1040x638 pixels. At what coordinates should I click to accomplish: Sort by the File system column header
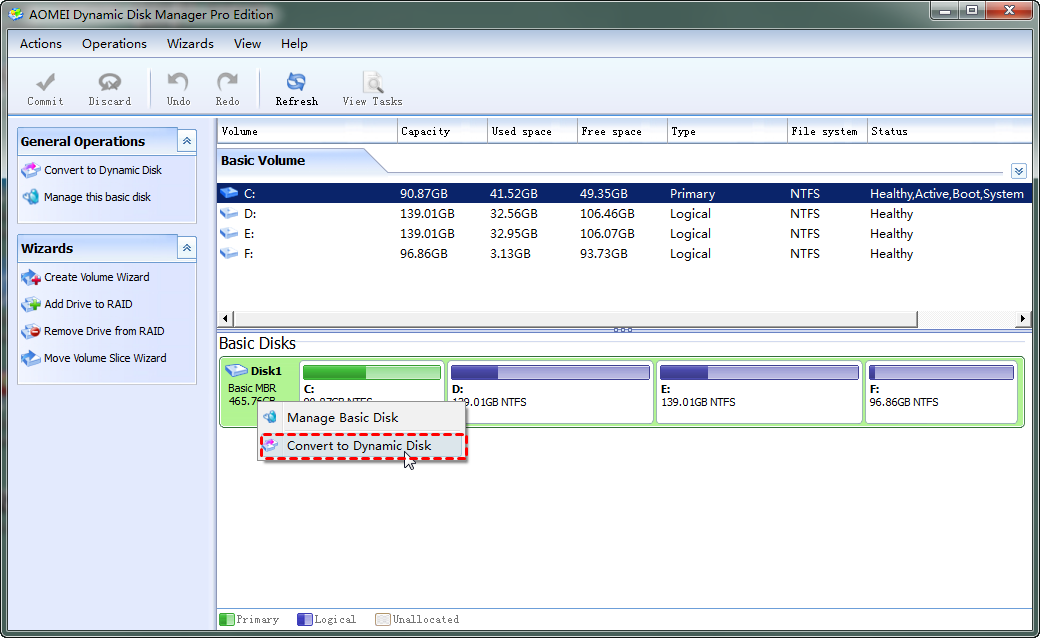(x=827, y=131)
